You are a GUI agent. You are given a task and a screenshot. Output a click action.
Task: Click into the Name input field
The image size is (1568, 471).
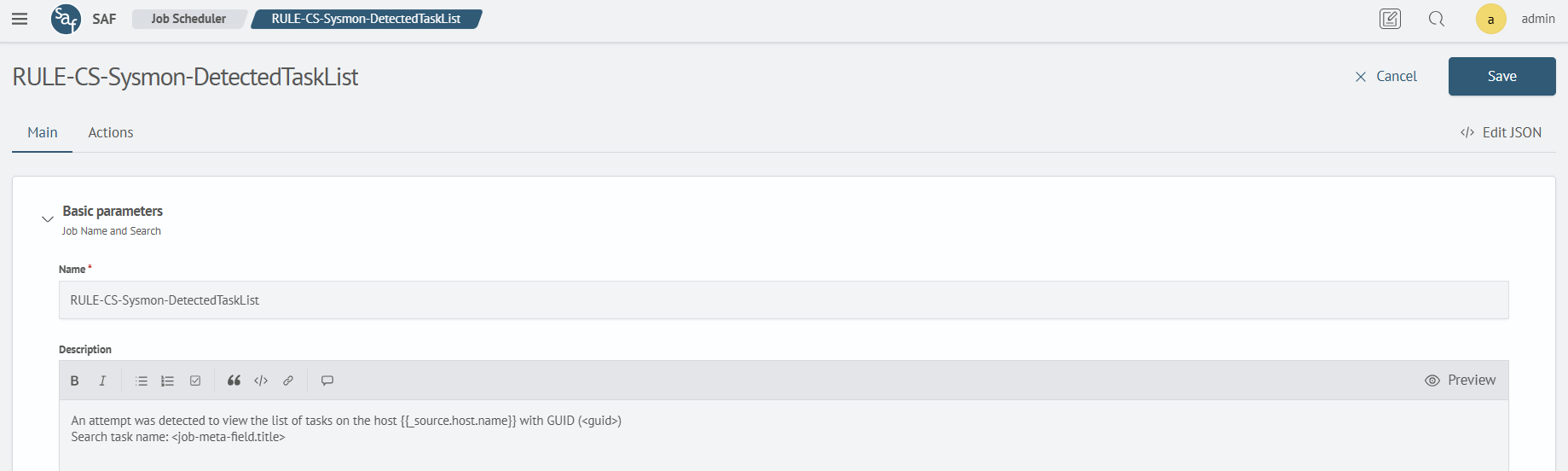click(784, 300)
